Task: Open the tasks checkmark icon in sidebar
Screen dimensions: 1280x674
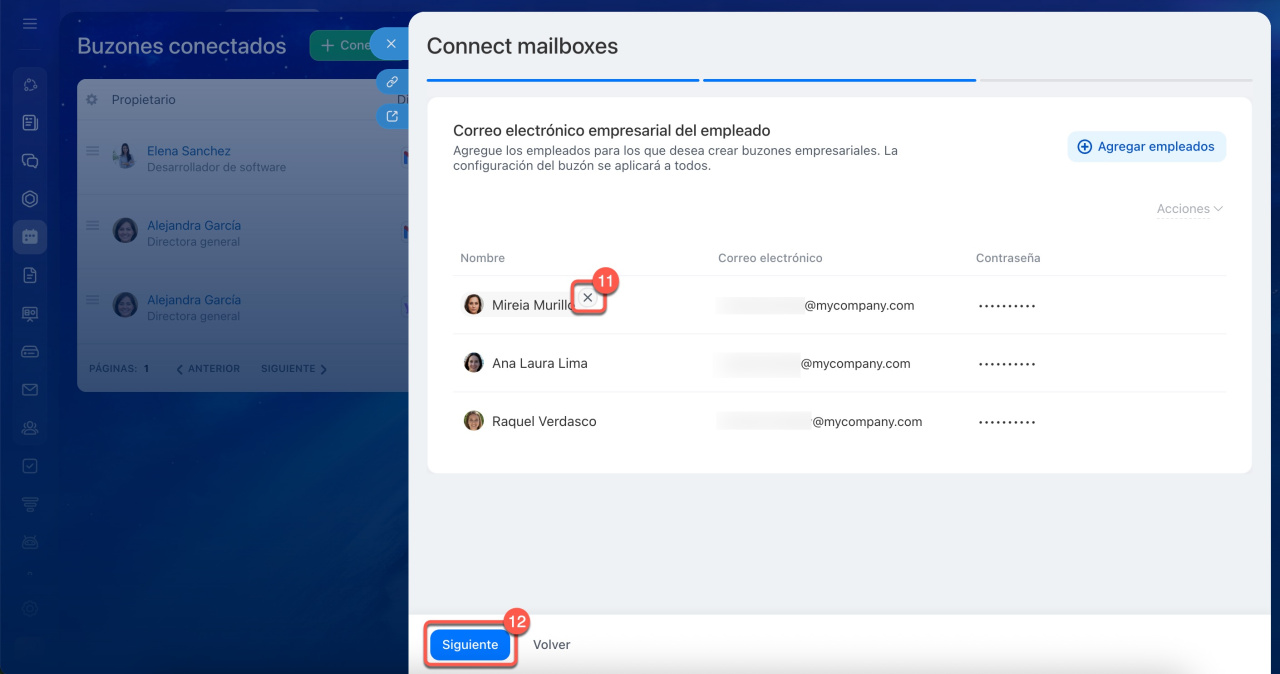Action: click(x=30, y=466)
